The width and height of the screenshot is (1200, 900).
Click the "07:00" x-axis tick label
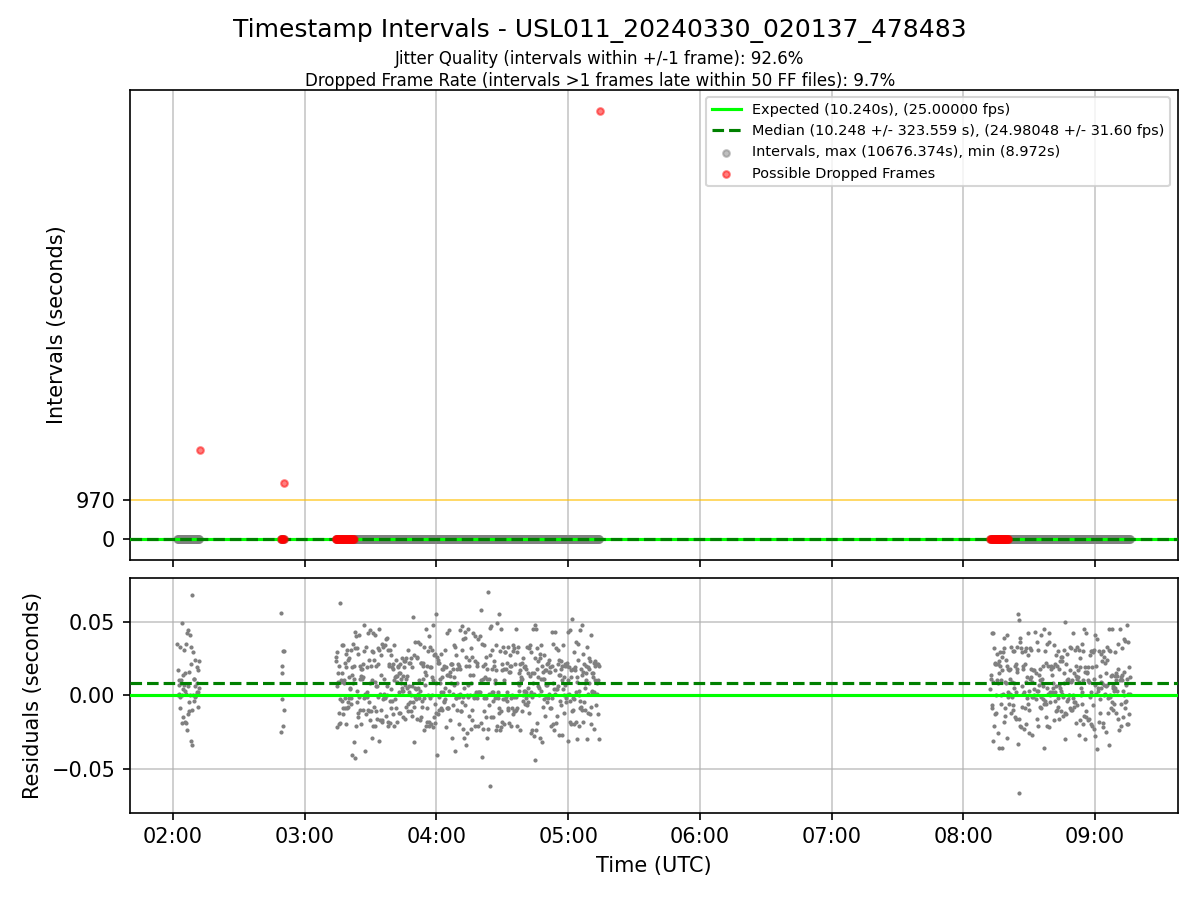coord(831,836)
